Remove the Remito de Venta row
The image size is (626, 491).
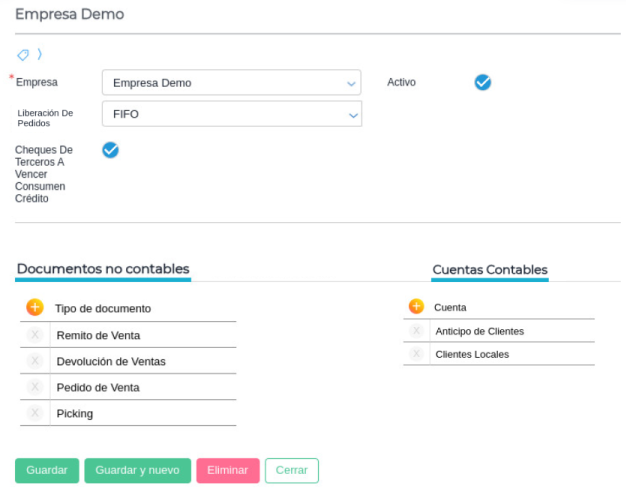(x=35, y=335)
